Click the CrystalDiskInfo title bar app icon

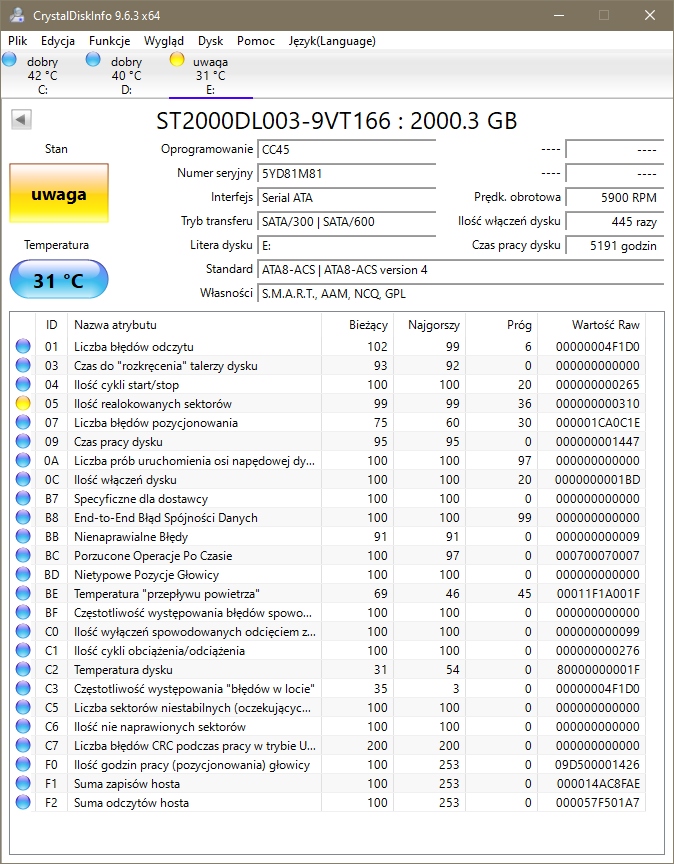tap(15, 16)
